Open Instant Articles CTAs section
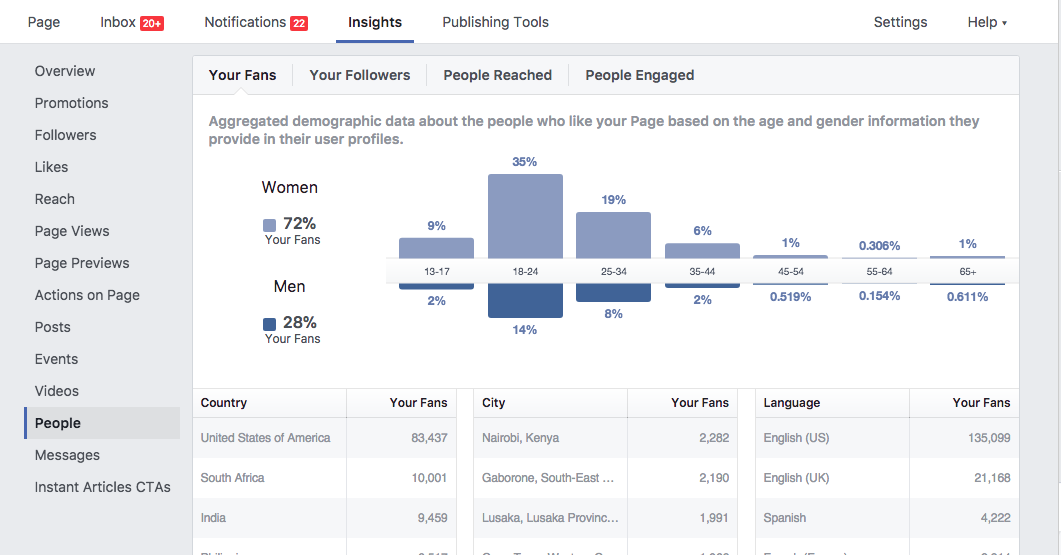Screen dimensions: 1061x555 click(102, 487)
